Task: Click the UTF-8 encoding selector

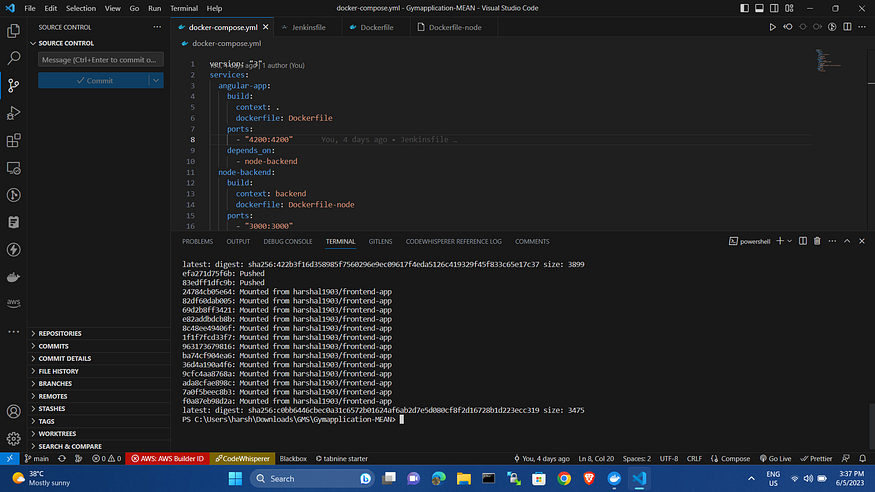Action: [669, 459]
